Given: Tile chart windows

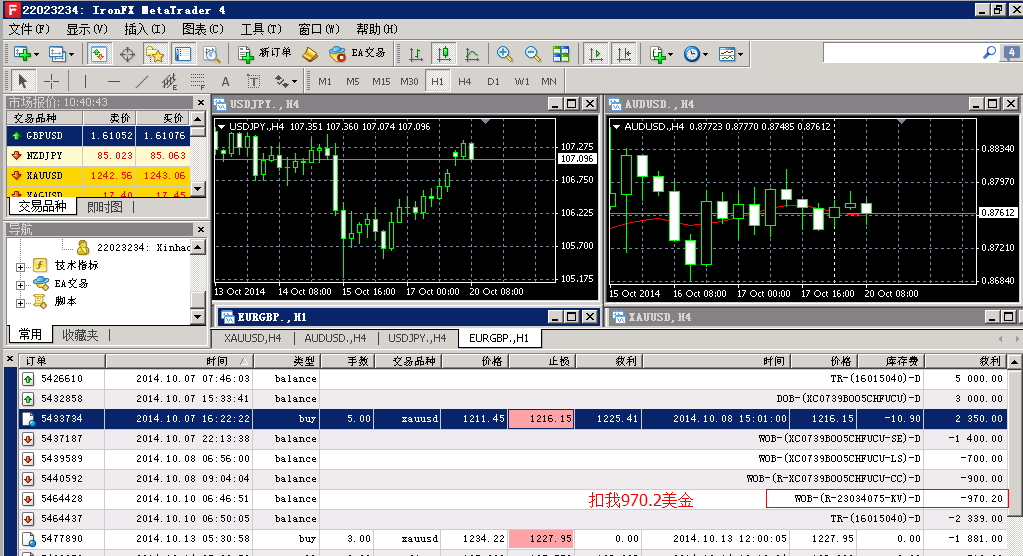Looking at the screenshot, I should (x=560, y=54).
